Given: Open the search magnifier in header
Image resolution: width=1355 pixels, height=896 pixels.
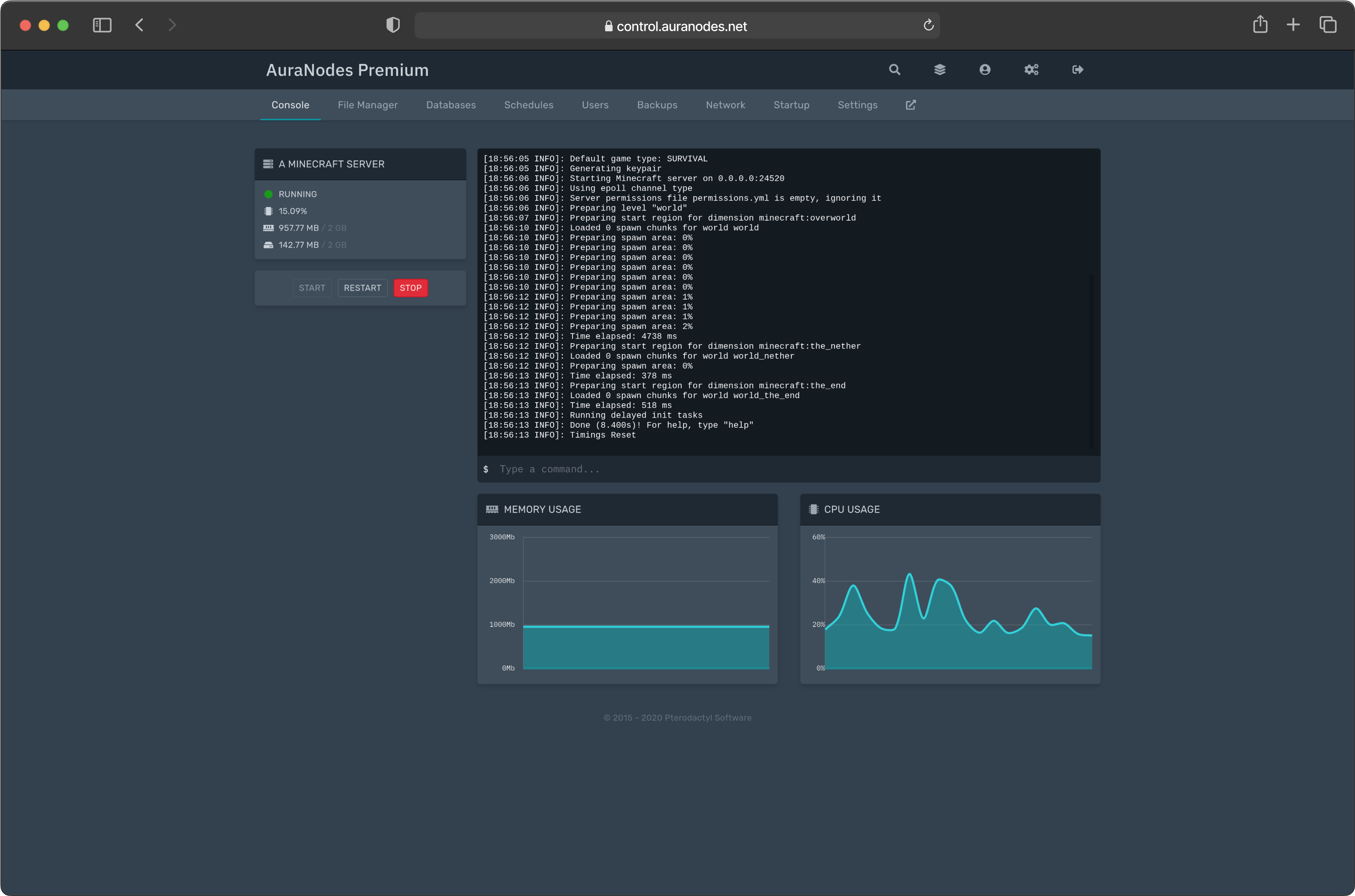Looking at the screenshot, I should tap(894, 70).
